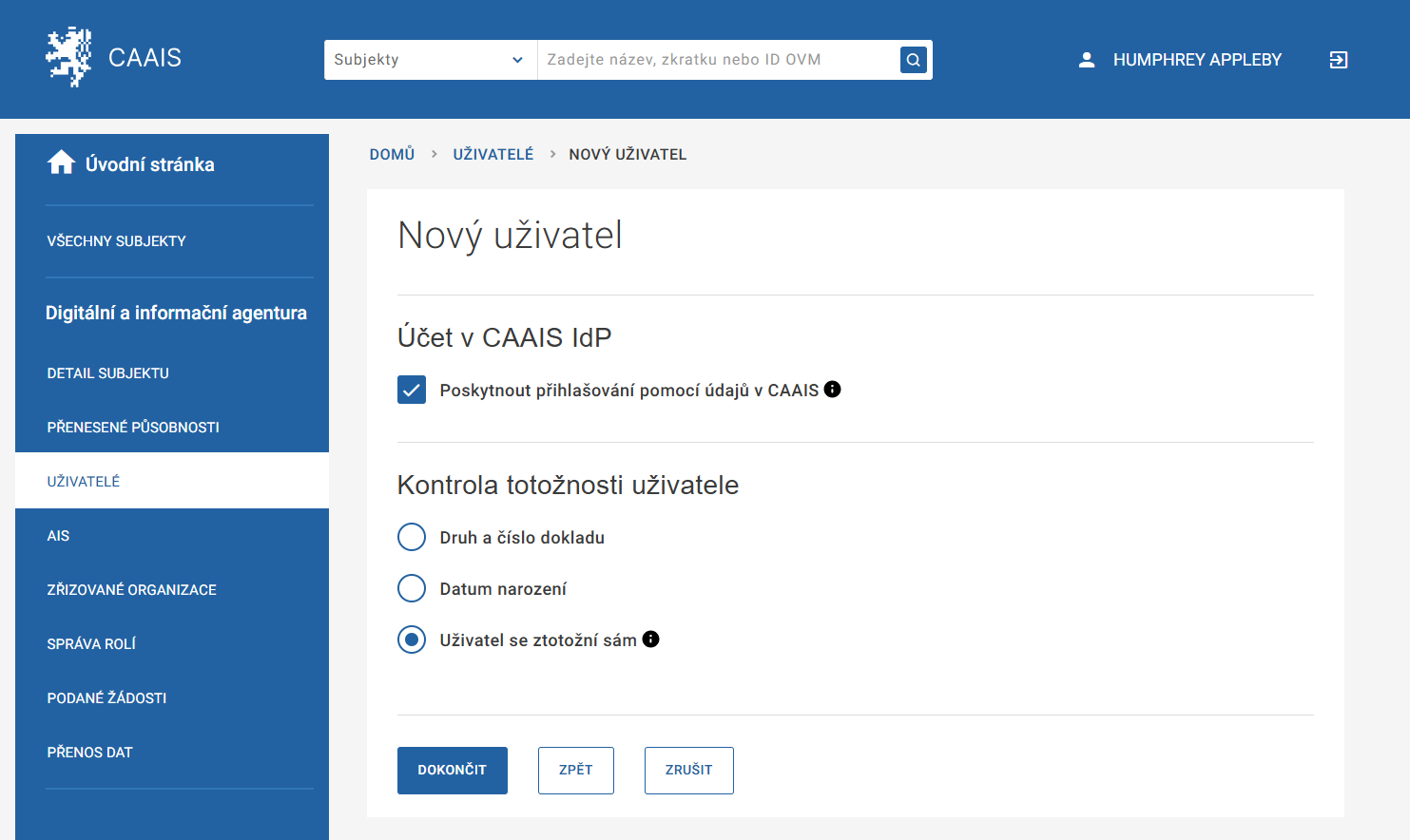Click the Zpět button

click(x=575, y=770)
